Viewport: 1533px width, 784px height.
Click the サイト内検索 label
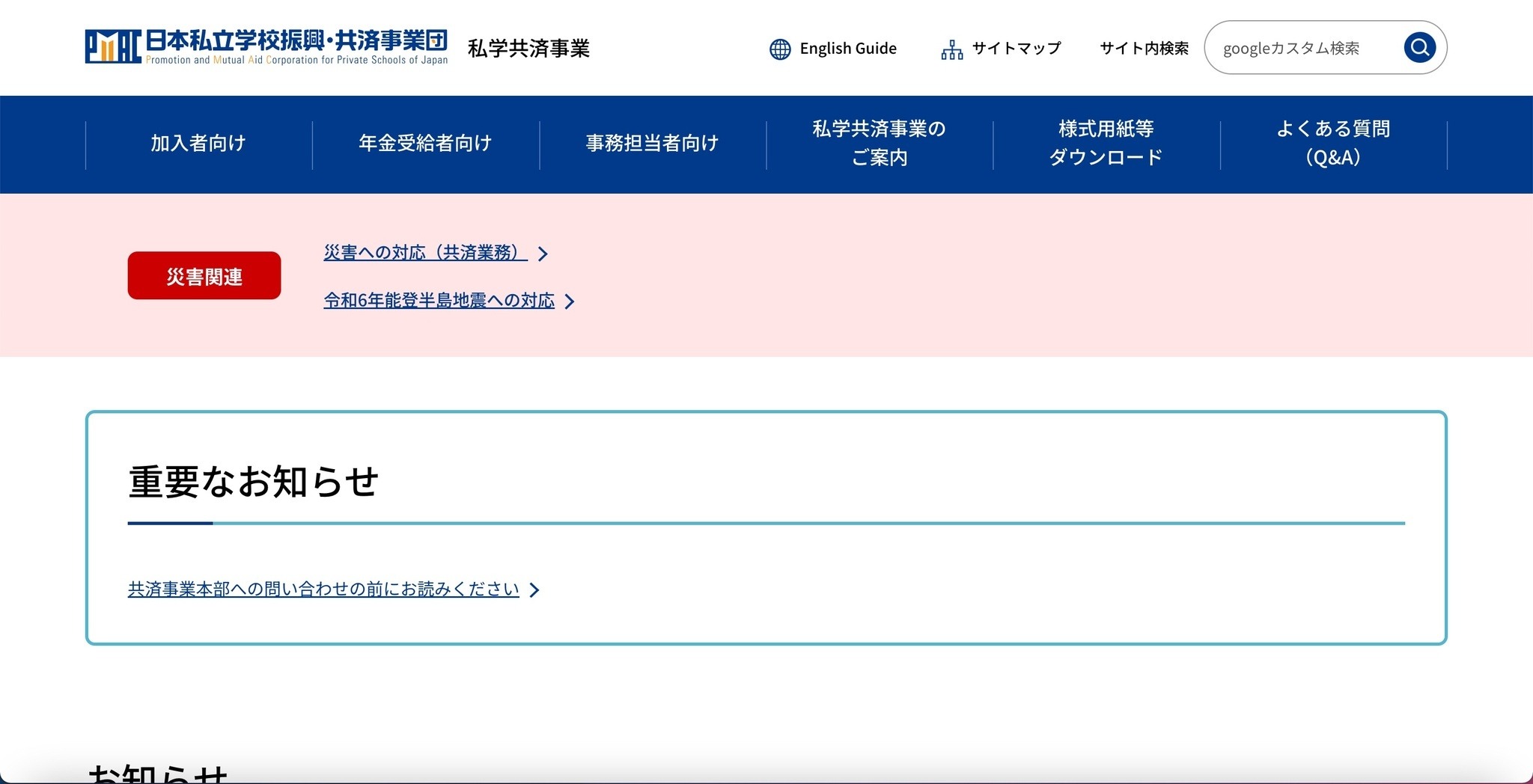1144,49
